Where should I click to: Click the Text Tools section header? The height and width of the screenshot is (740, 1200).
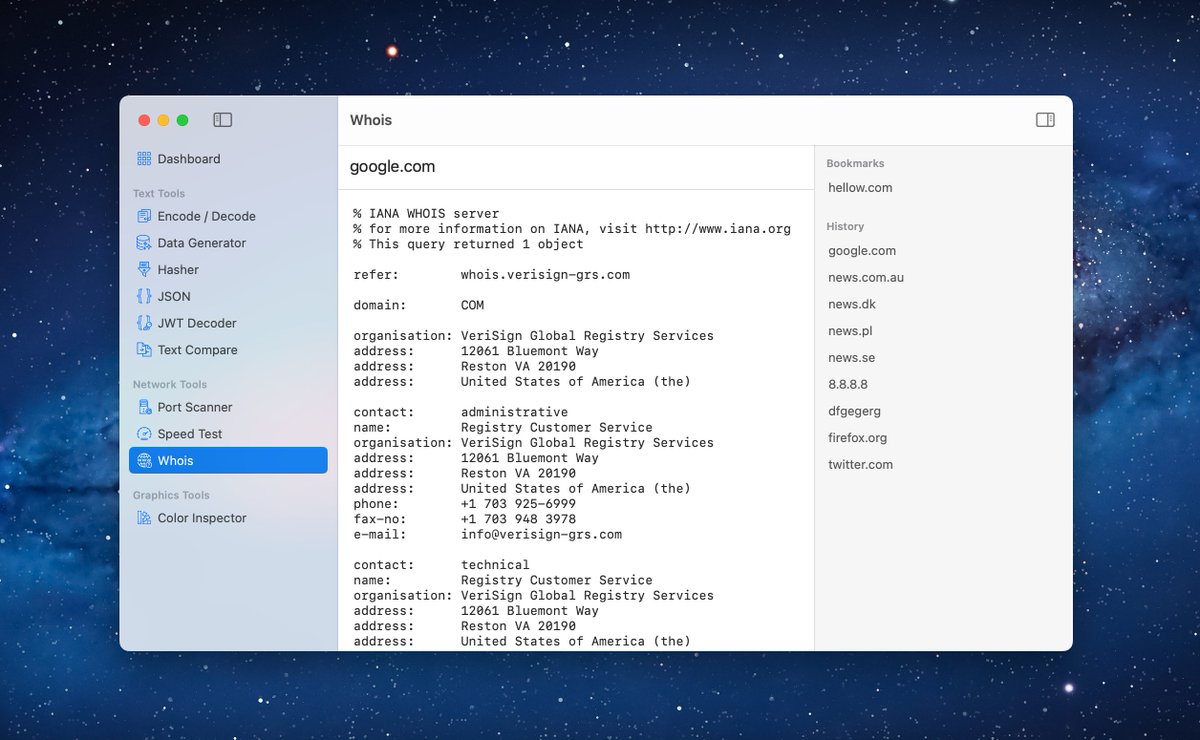tap(159, 194)
